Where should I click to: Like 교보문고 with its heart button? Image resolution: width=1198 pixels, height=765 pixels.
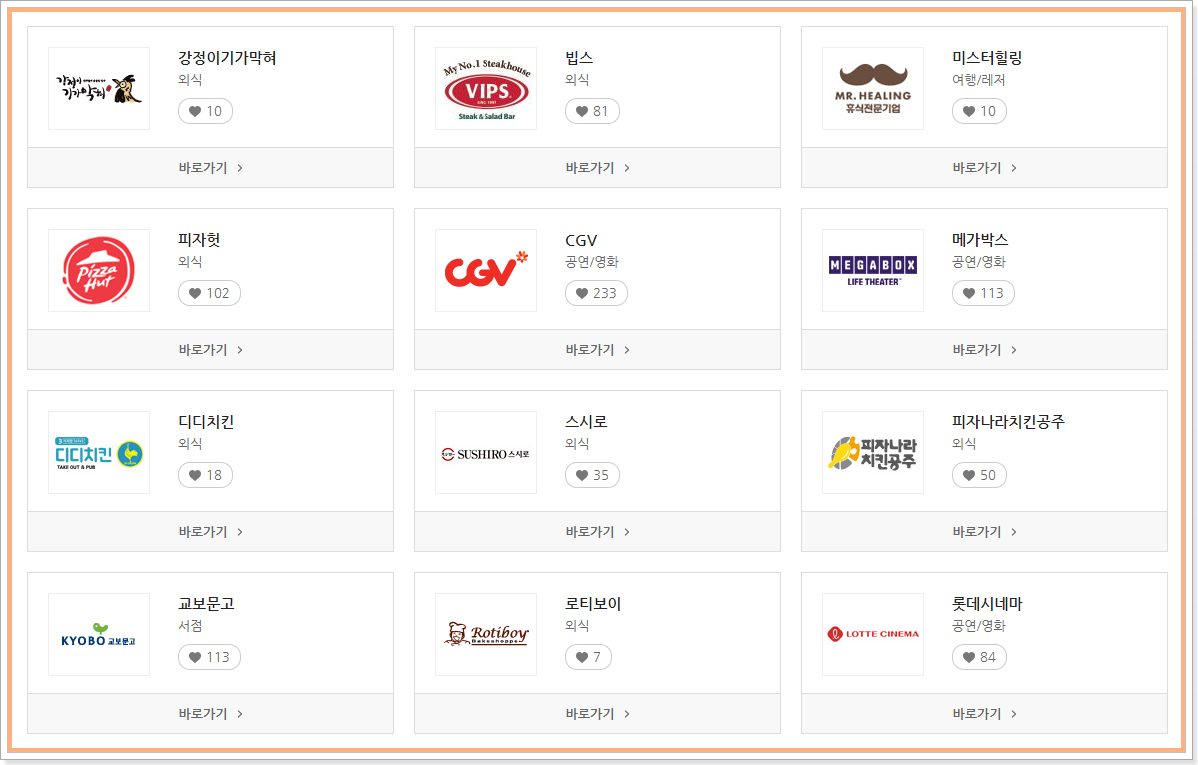pyautogui.click(x=209, y=657)
